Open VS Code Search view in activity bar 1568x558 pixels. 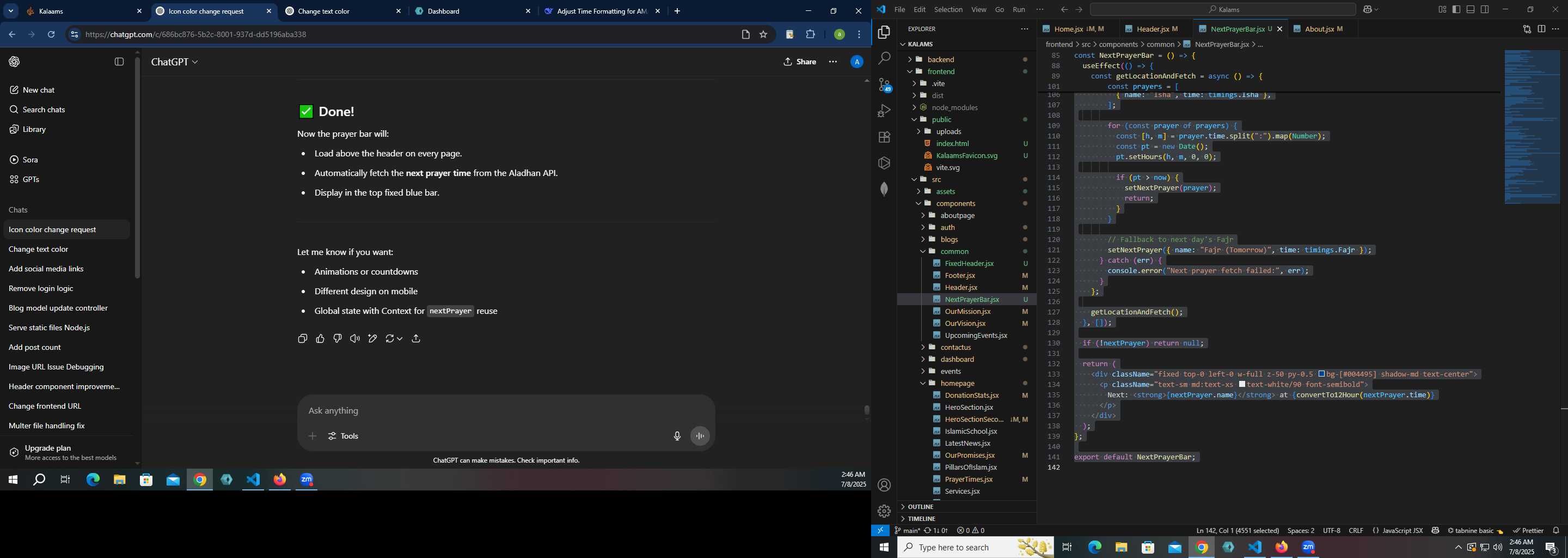coord(884,58)
